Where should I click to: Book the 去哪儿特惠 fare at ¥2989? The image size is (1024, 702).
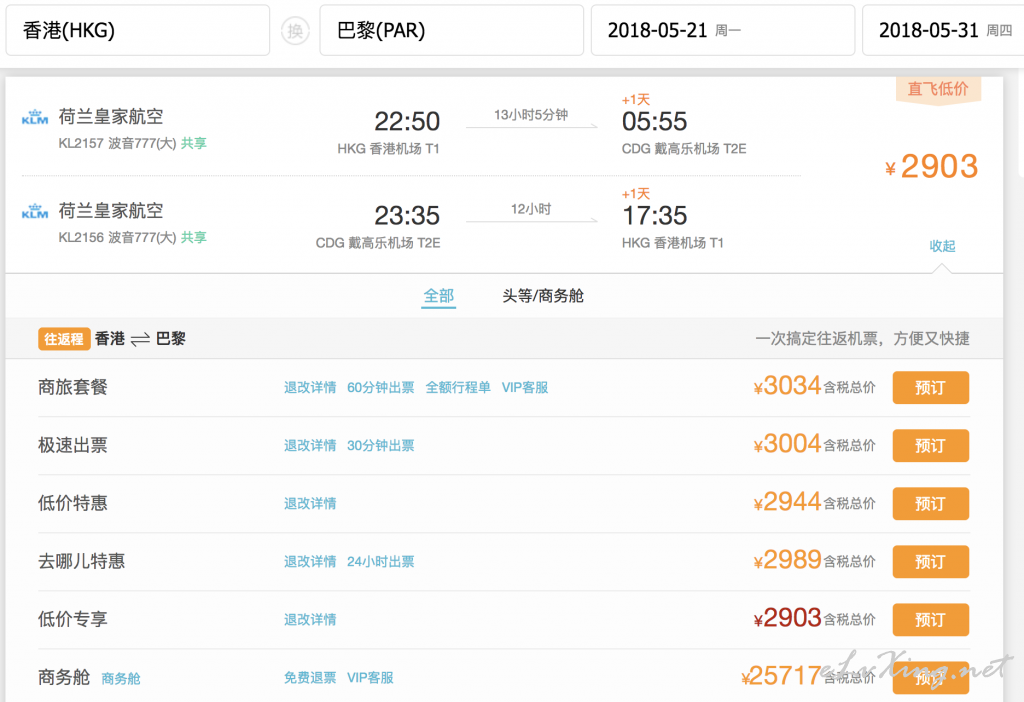coord(931,562)
